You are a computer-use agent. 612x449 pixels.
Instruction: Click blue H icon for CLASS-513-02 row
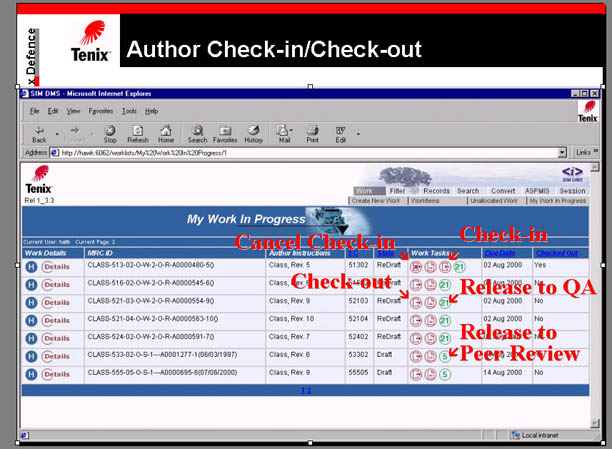coord(31,267)
